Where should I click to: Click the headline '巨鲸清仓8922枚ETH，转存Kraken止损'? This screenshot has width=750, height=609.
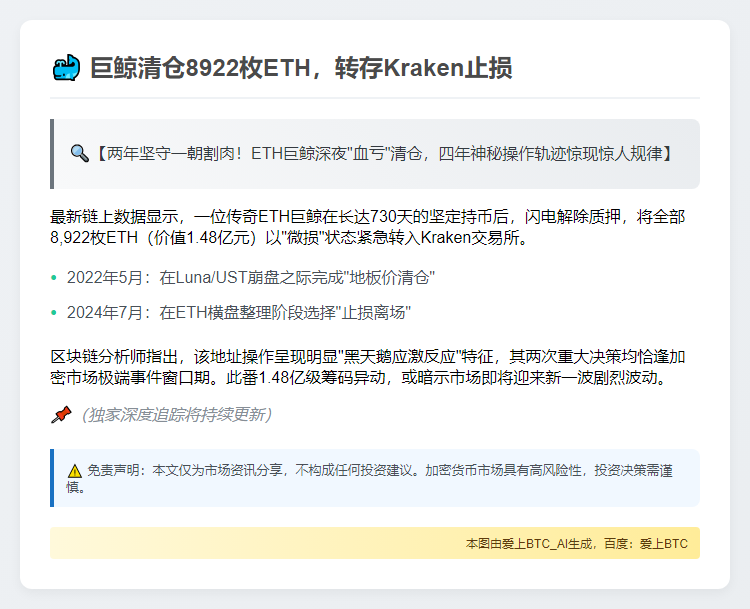pyautogui.click(x=301, y=67)
